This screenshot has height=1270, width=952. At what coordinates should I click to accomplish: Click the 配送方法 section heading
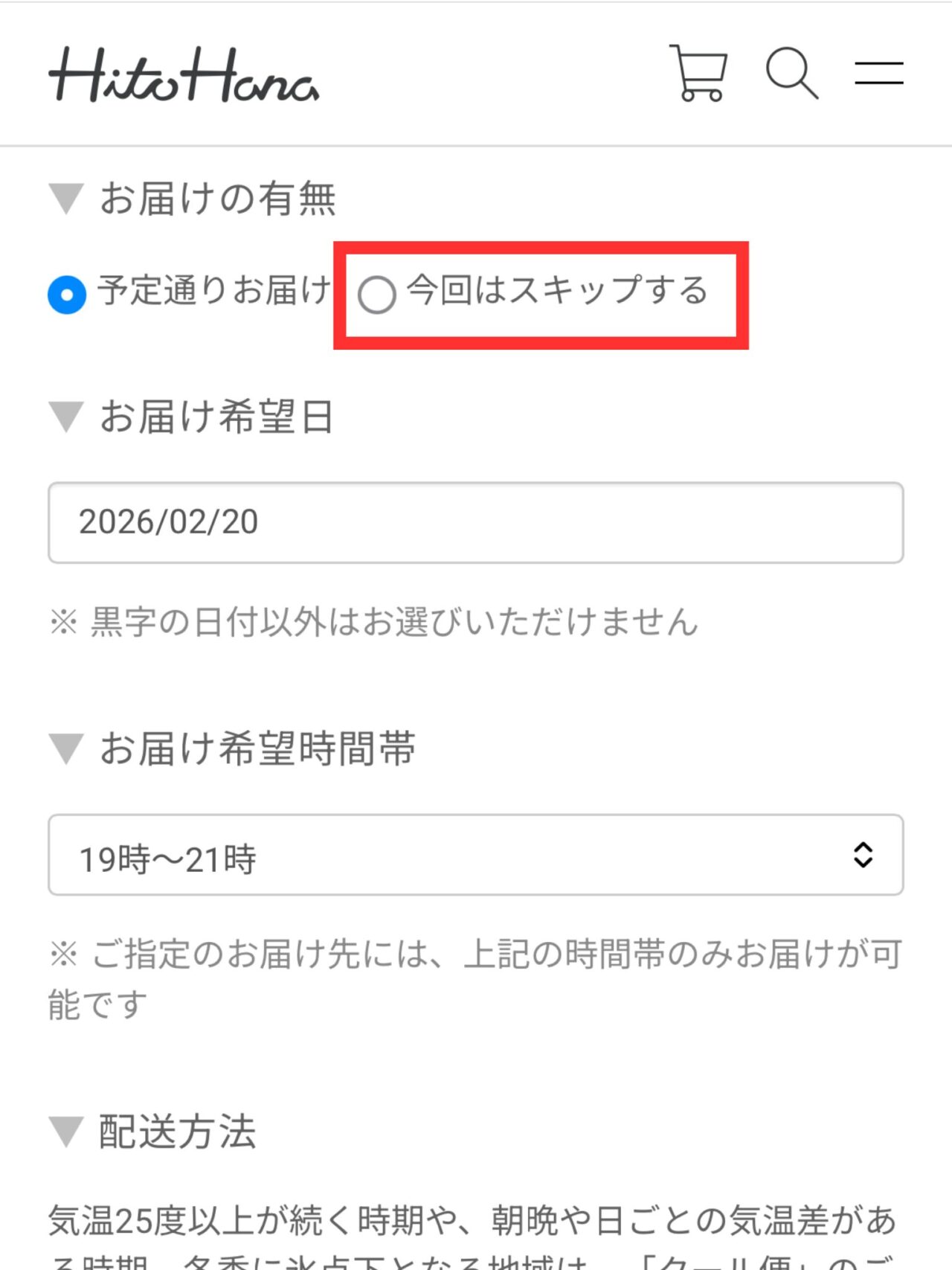[177, 1132]
